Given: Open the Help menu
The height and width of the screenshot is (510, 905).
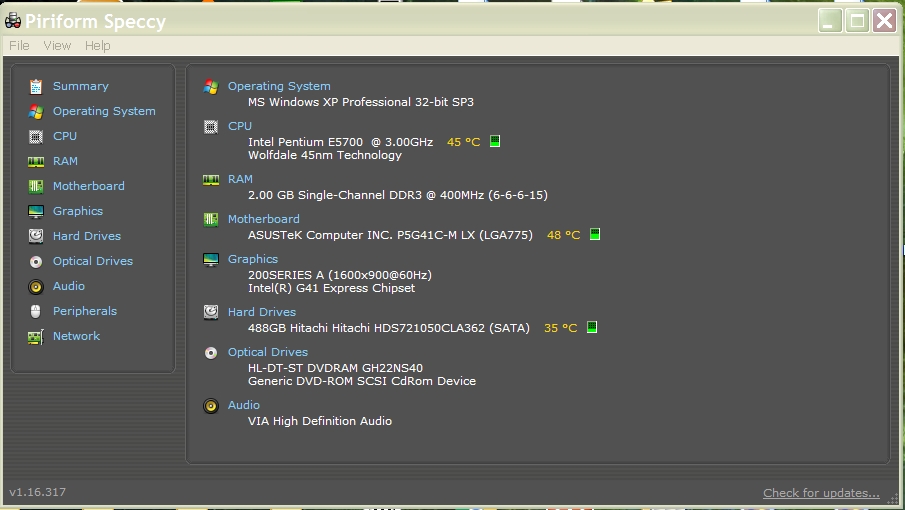Looking at the screenshot, I should [98, 46].
